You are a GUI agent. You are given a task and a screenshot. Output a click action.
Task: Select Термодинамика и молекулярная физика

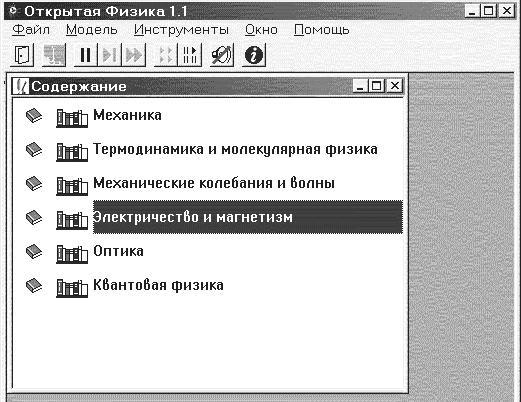235,149
